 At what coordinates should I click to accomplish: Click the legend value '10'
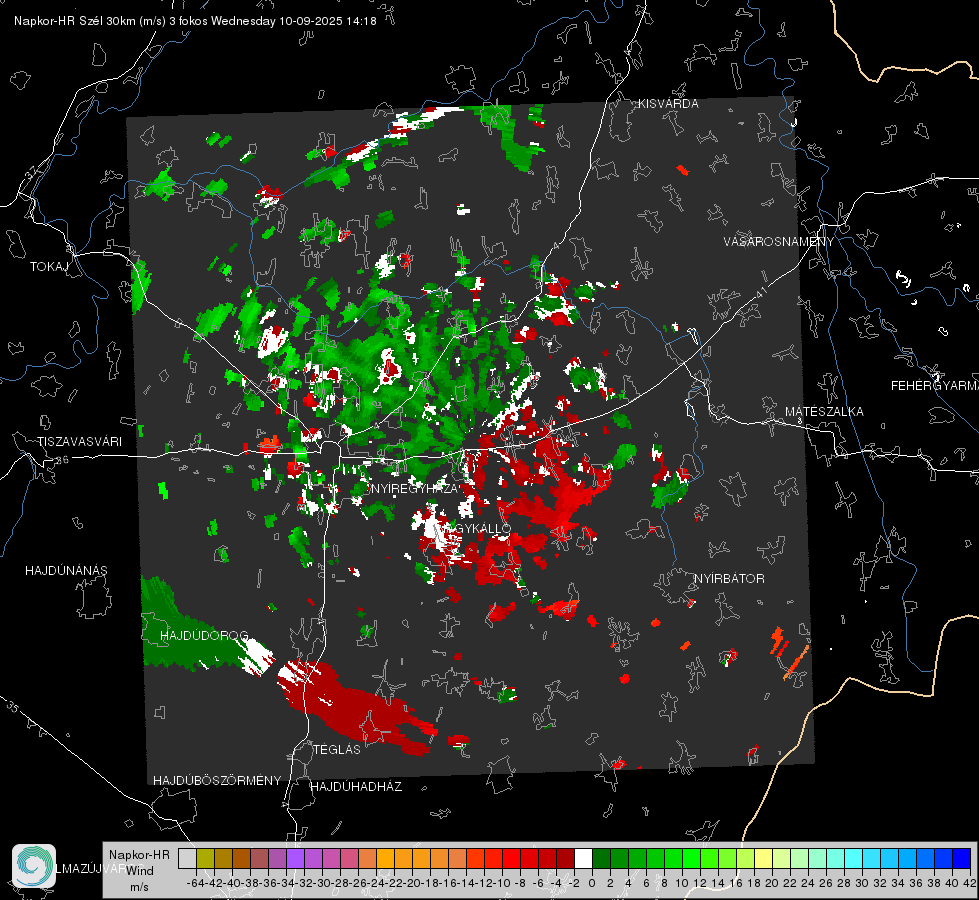pyautogui.click(x=681, y=883)
